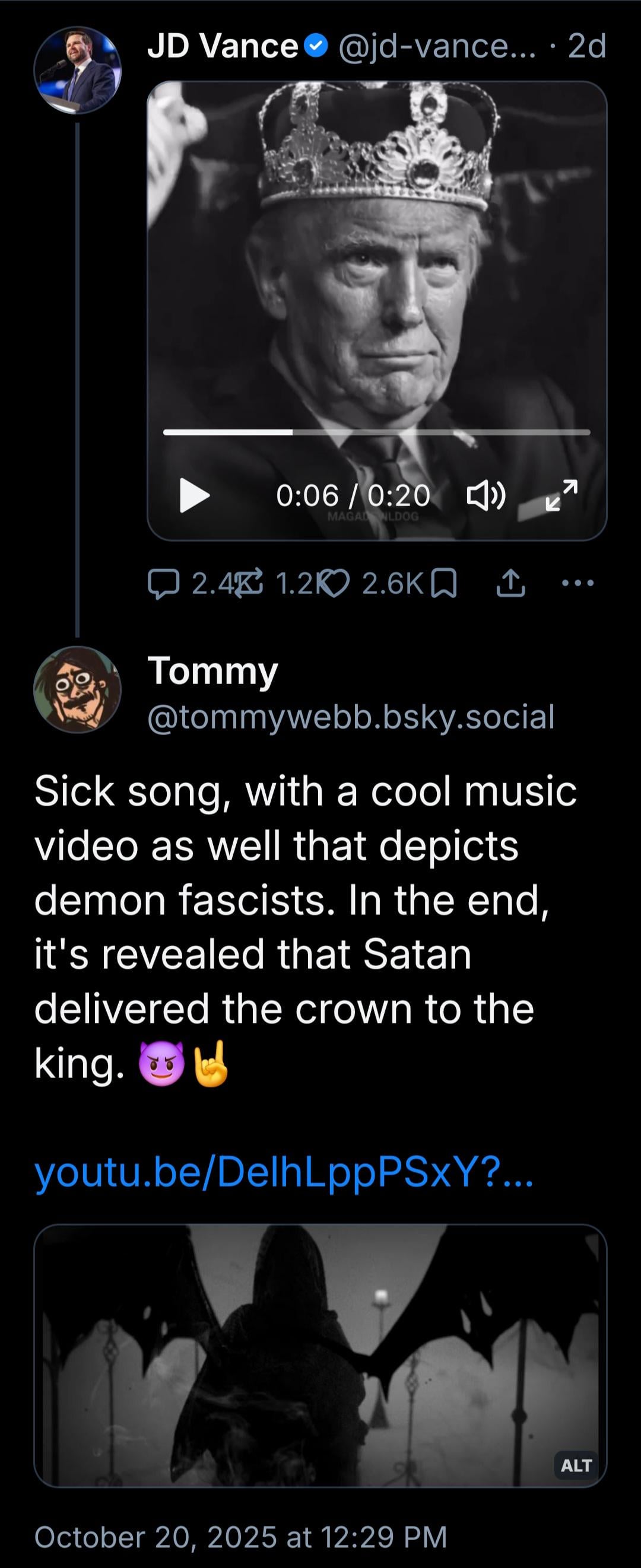Open JD Vance's profile picture
641x1568 pixels.
(x=77, y=71)
